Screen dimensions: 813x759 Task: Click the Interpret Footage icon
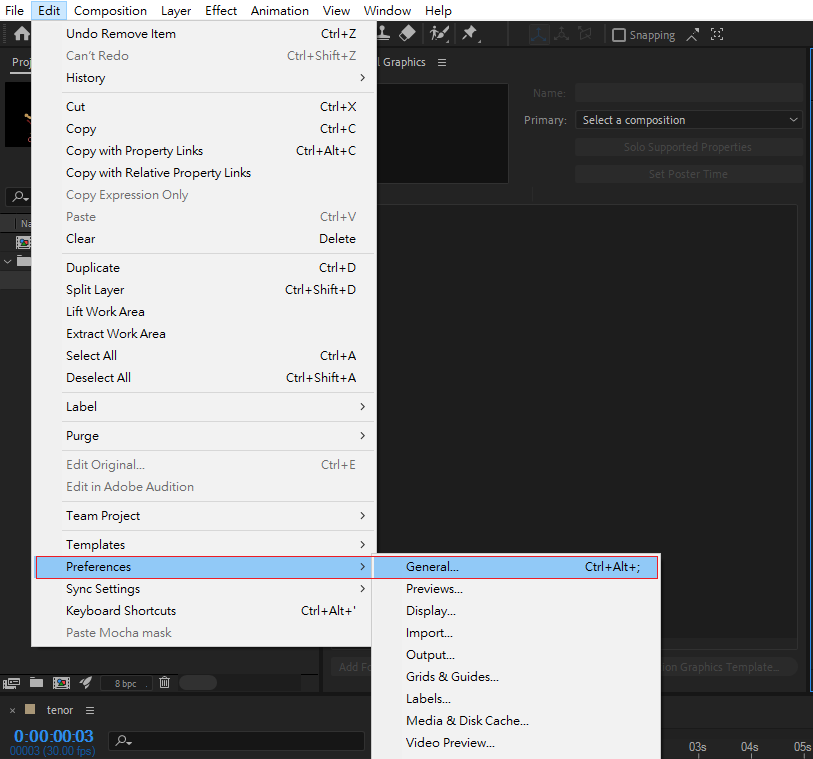click(12, 683)
